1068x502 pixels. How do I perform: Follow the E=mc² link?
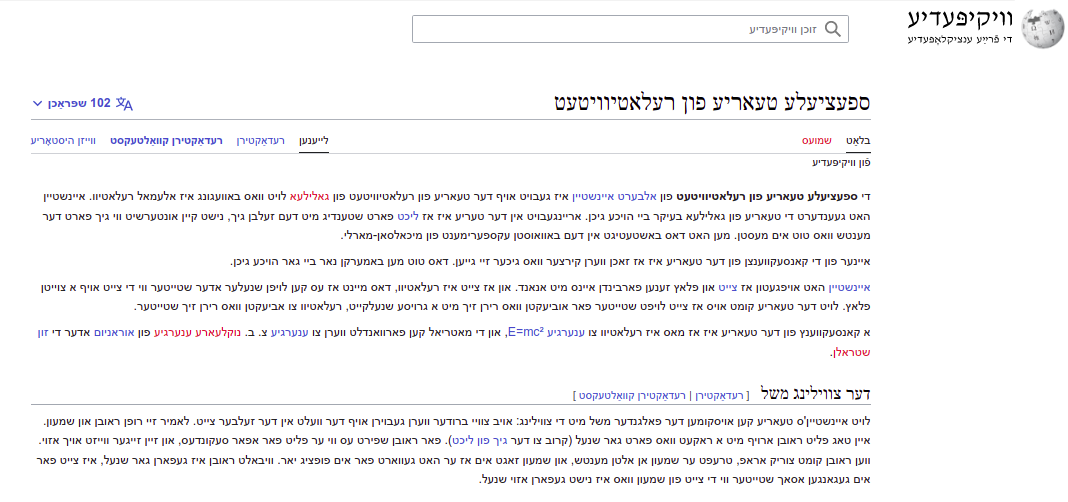point(526,332)
